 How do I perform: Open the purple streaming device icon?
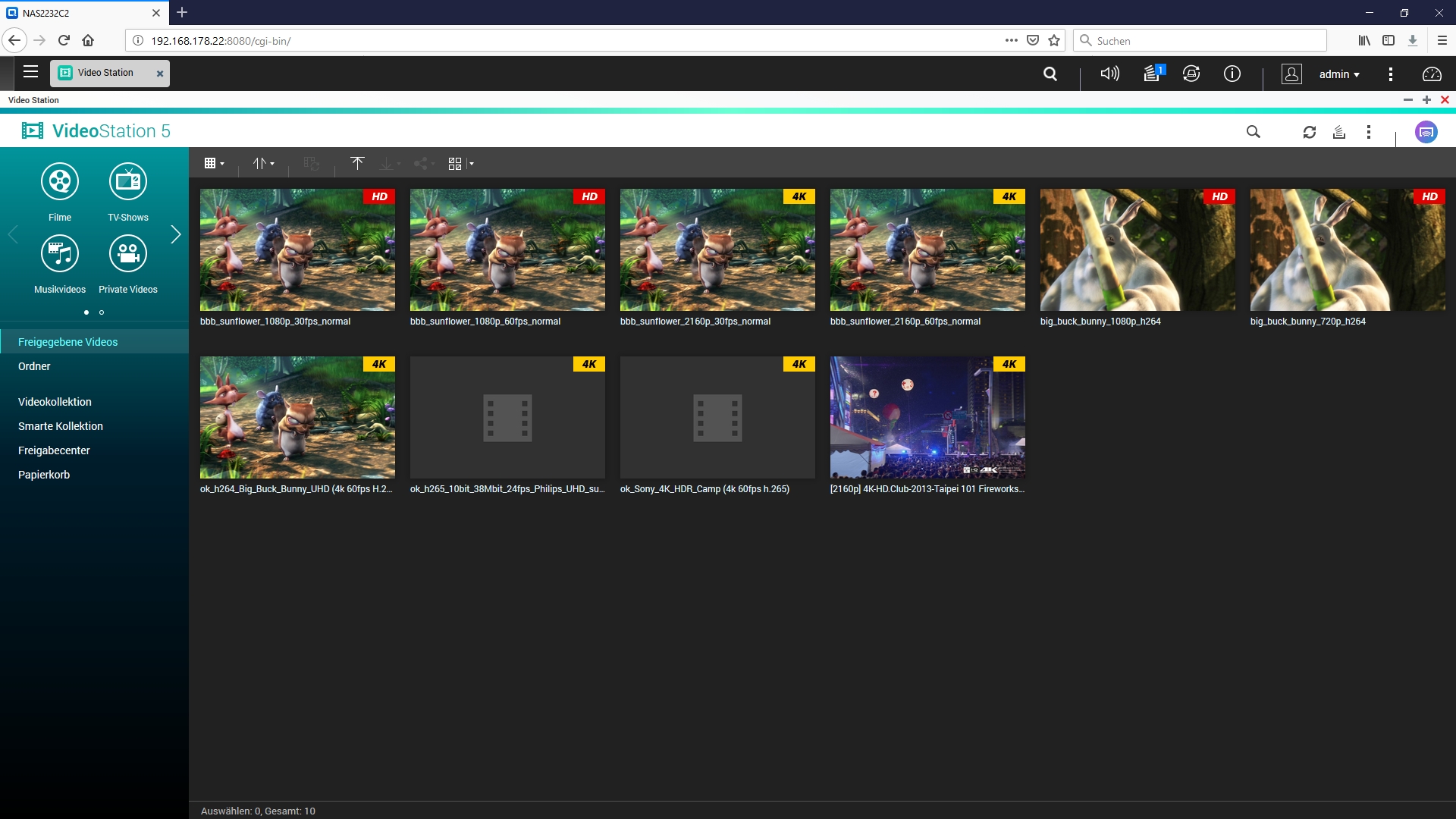tap(1426, 132)
